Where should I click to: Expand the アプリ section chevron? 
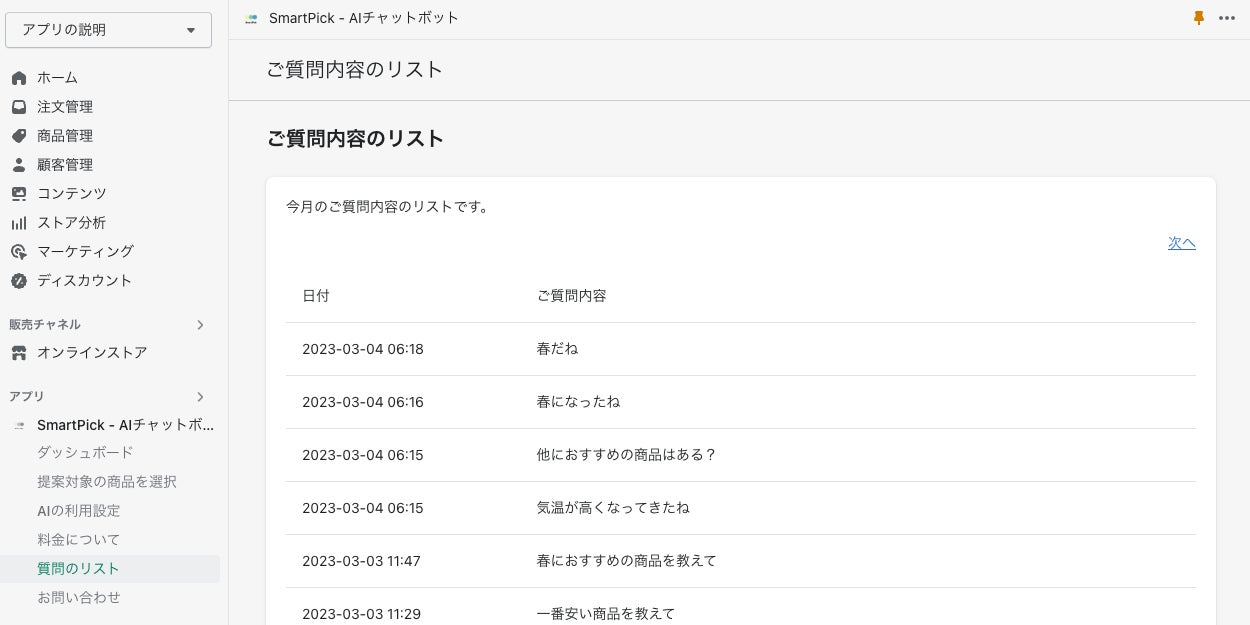pos(200,397)
